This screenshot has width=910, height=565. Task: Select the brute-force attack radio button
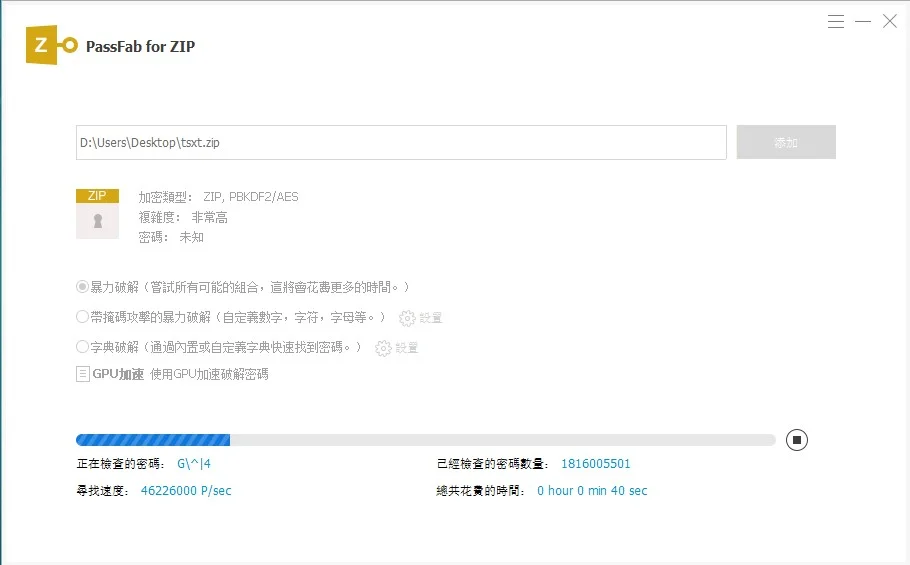[82, 287]
